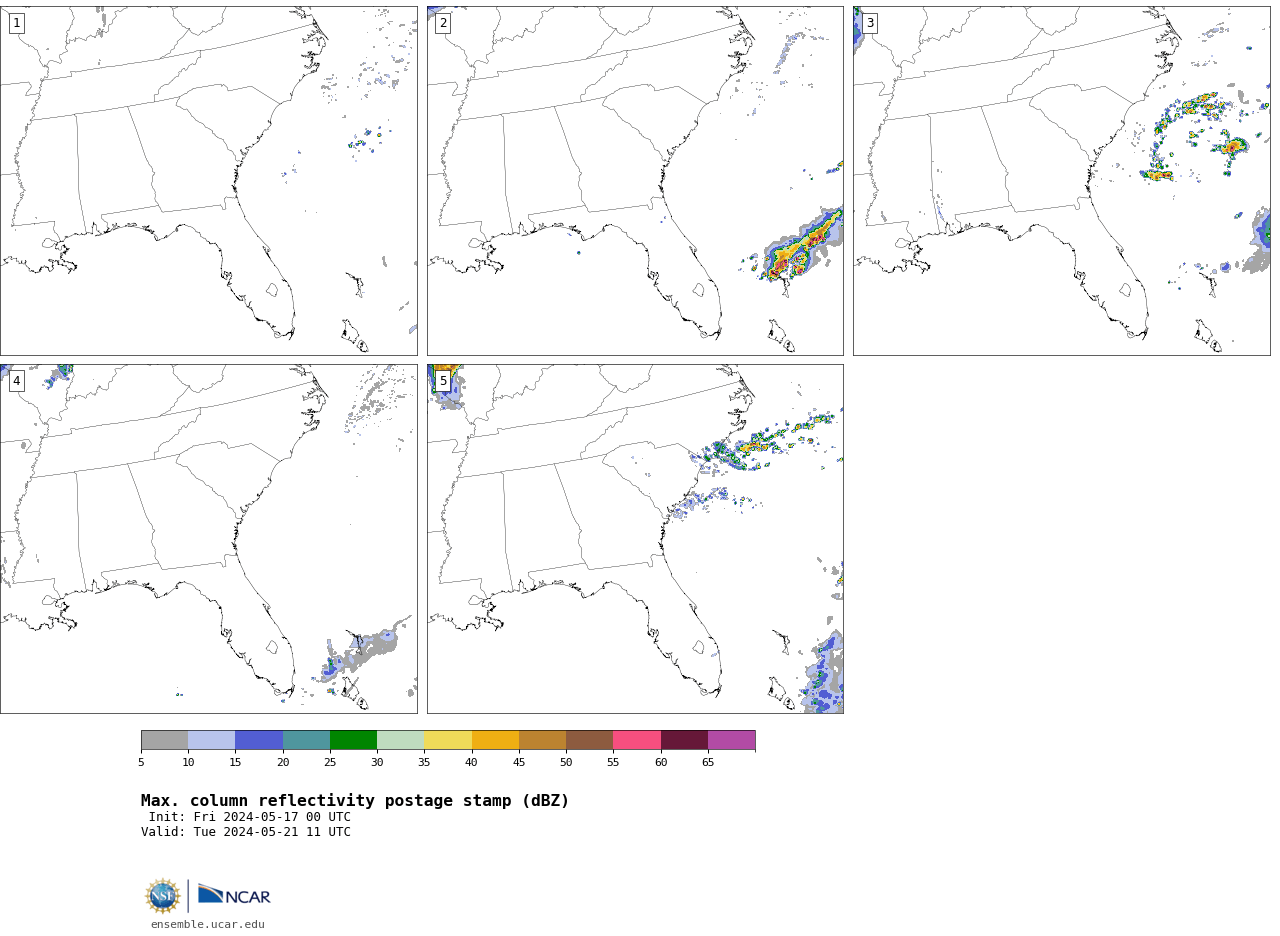1280x936 pixels.
Task: Click the orange 40-45 dBZ swatch
Action: (x=495, y=740)
